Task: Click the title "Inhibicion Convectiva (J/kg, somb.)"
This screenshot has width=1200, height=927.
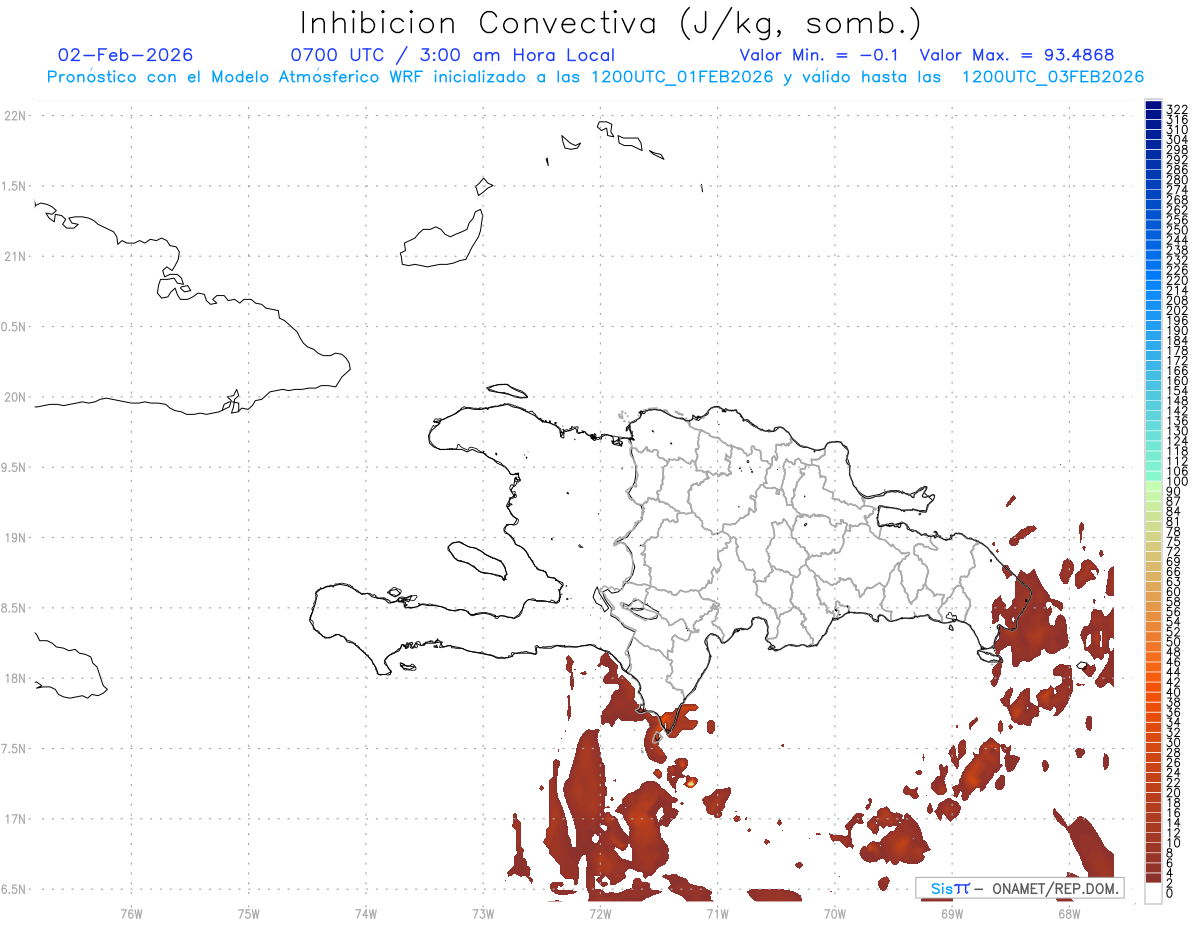Action: [x=612, y=23]
